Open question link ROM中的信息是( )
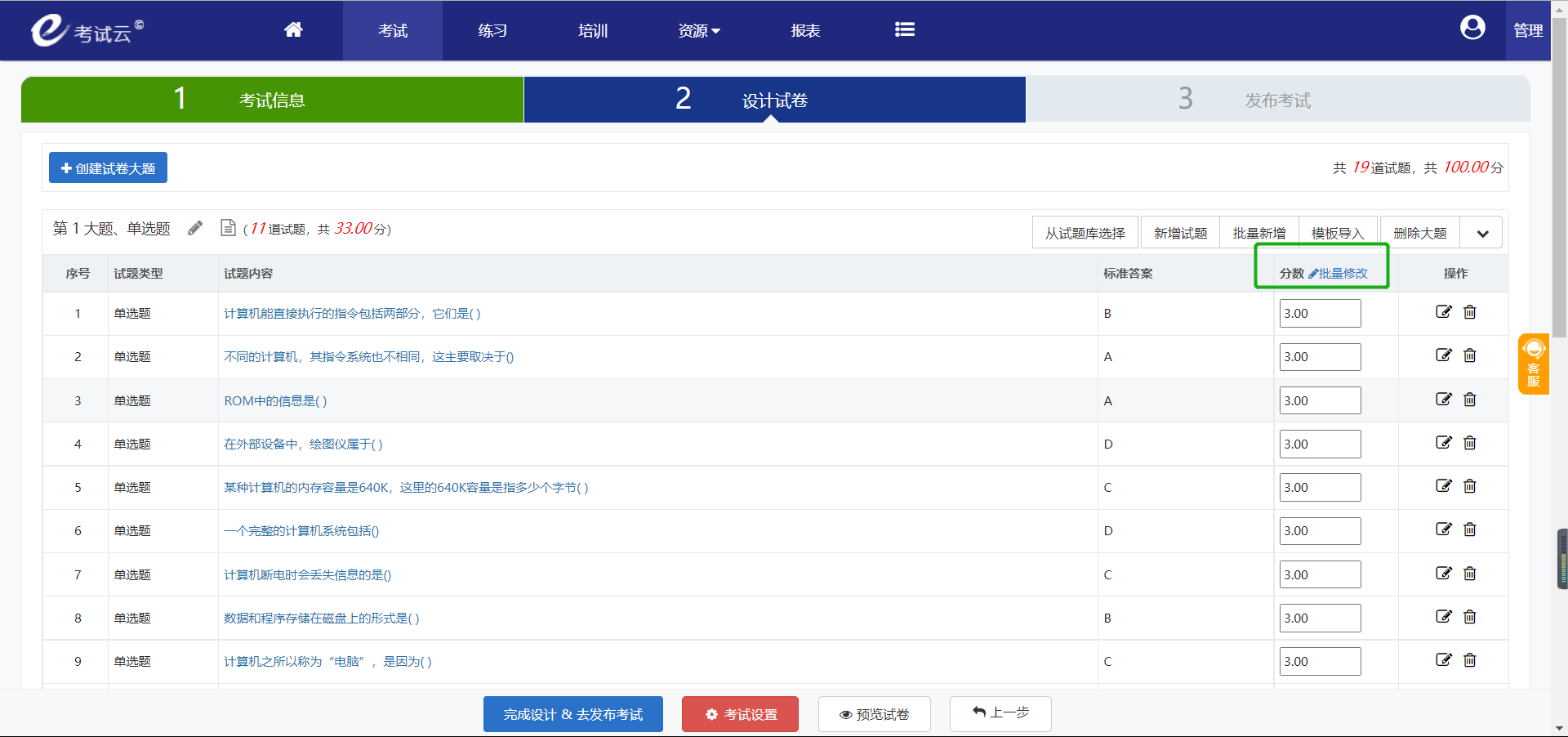This screenshot has height=737, width=1568. [x=275, y=400]
